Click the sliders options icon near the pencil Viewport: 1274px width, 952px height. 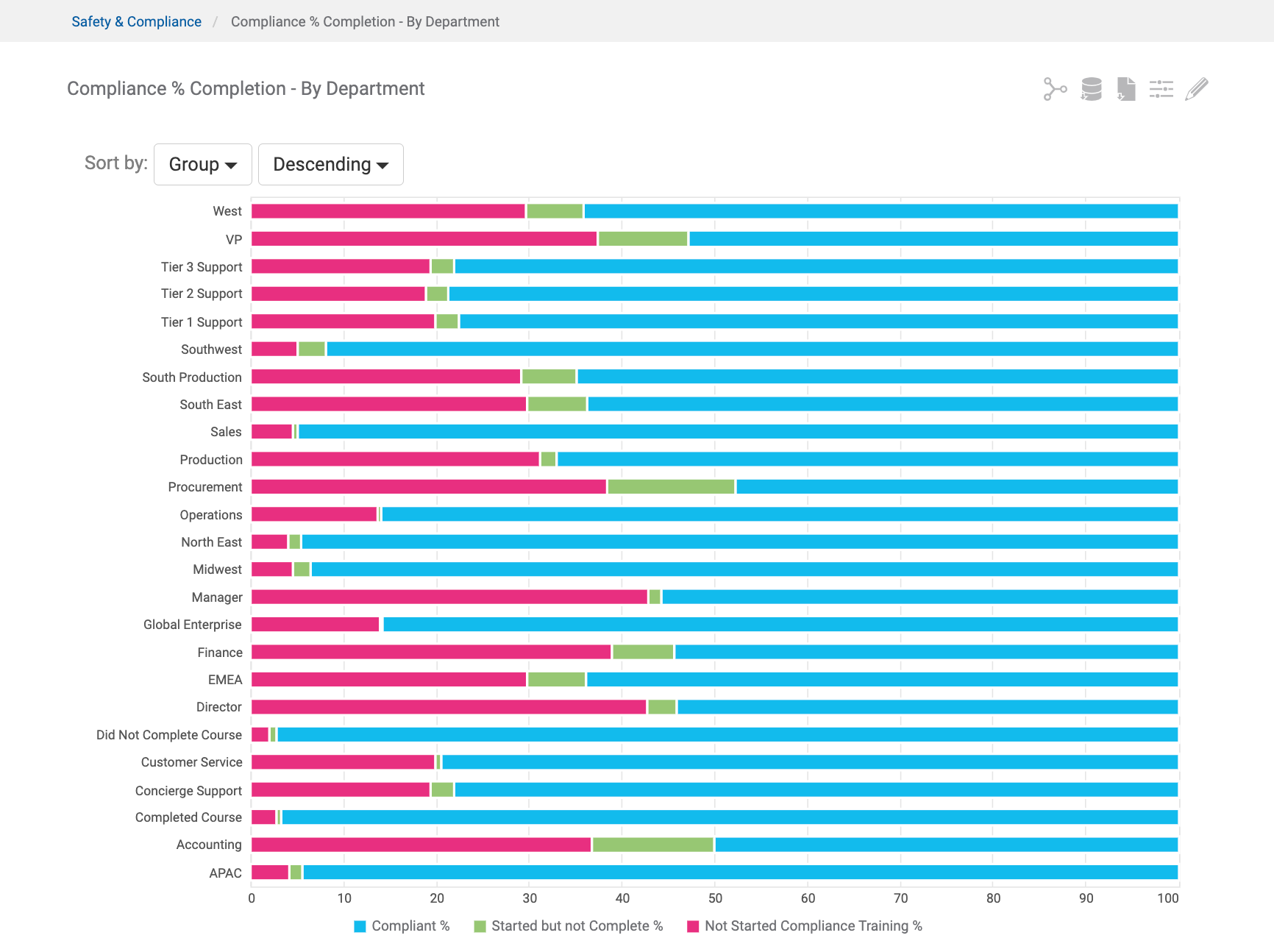pos(1161,89)
